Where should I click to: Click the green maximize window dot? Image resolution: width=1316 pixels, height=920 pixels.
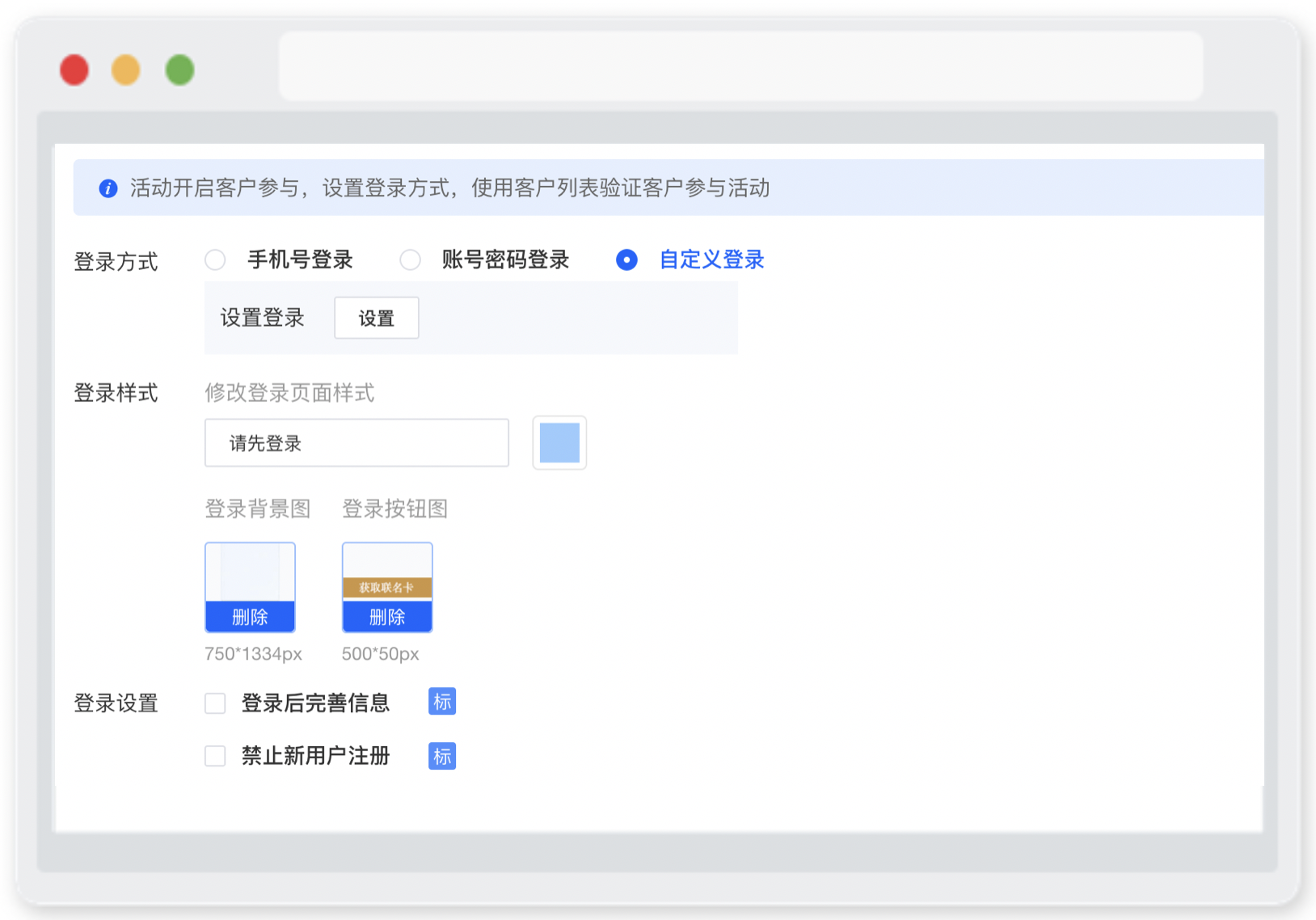tap(179, 70)
